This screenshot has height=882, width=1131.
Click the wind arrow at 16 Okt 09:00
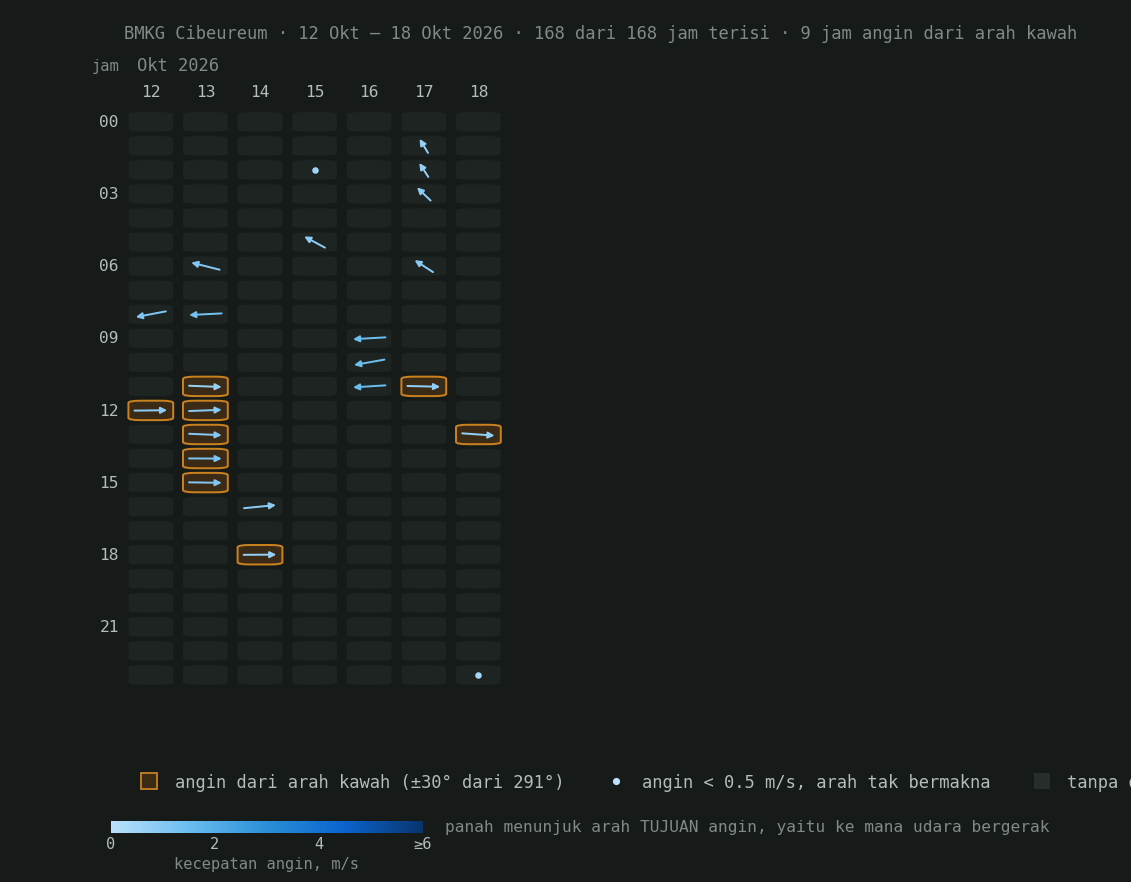pyautogui.click(x=370, y=338)
